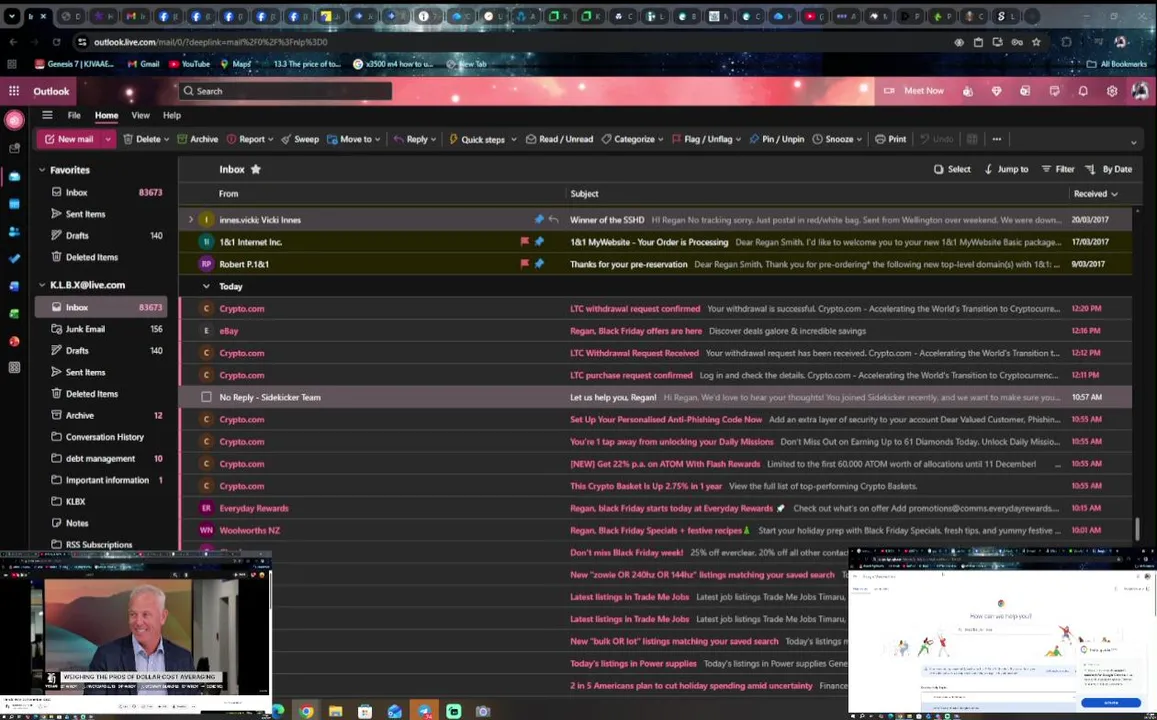This screenshot has width=1157, height=720.
Task: Change sort order via By Date
Action: [1109, 169]
